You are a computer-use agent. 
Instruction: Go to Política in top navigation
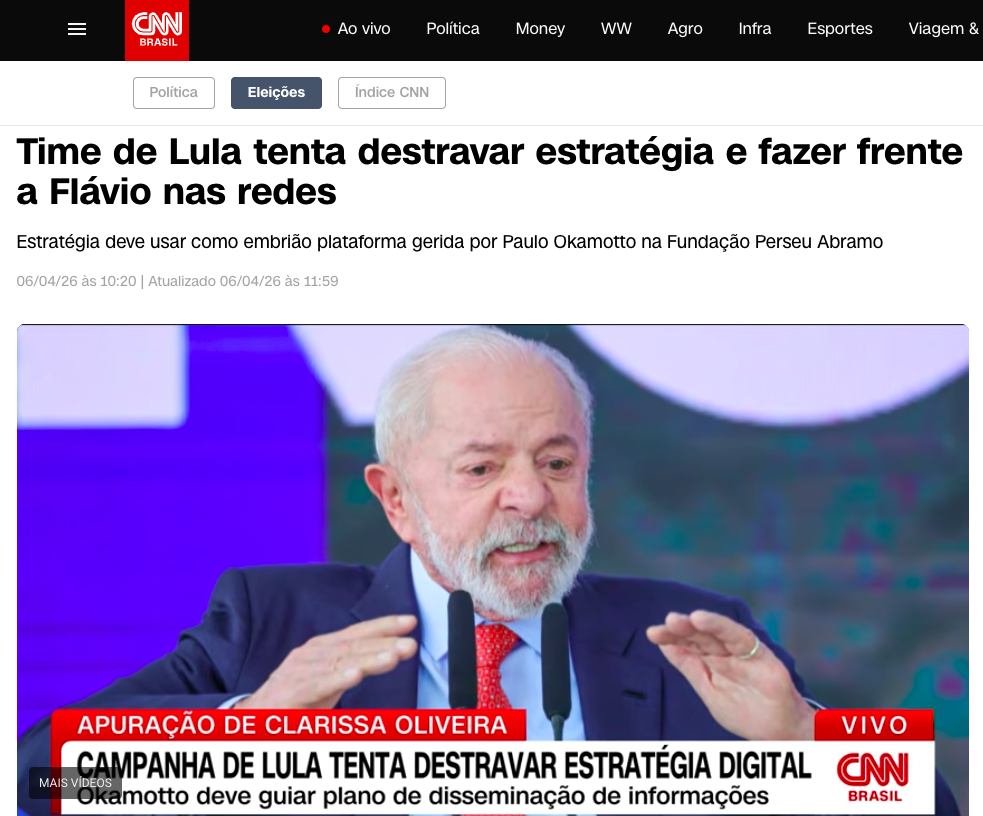(x=453, y=29)
